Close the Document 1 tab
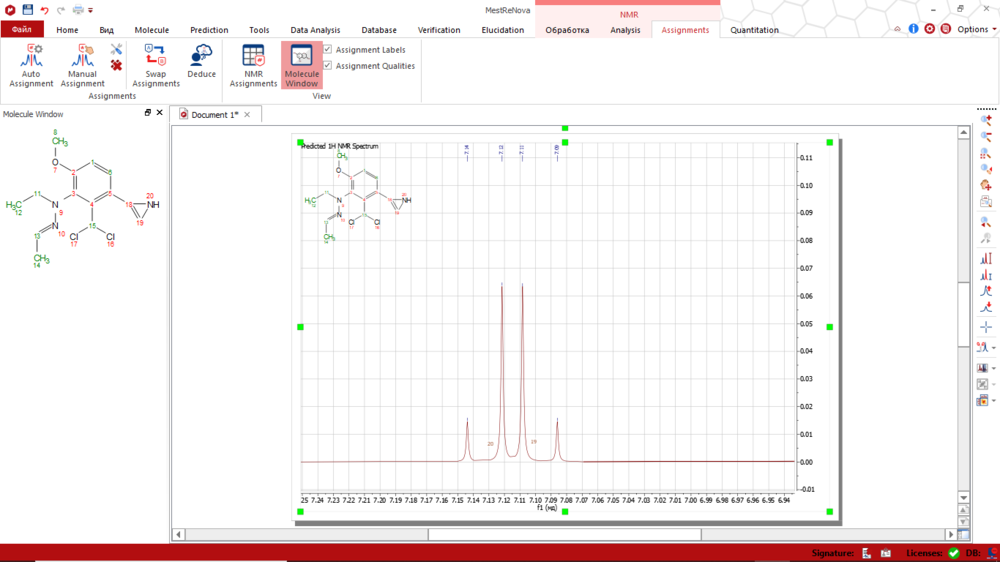 248,115
